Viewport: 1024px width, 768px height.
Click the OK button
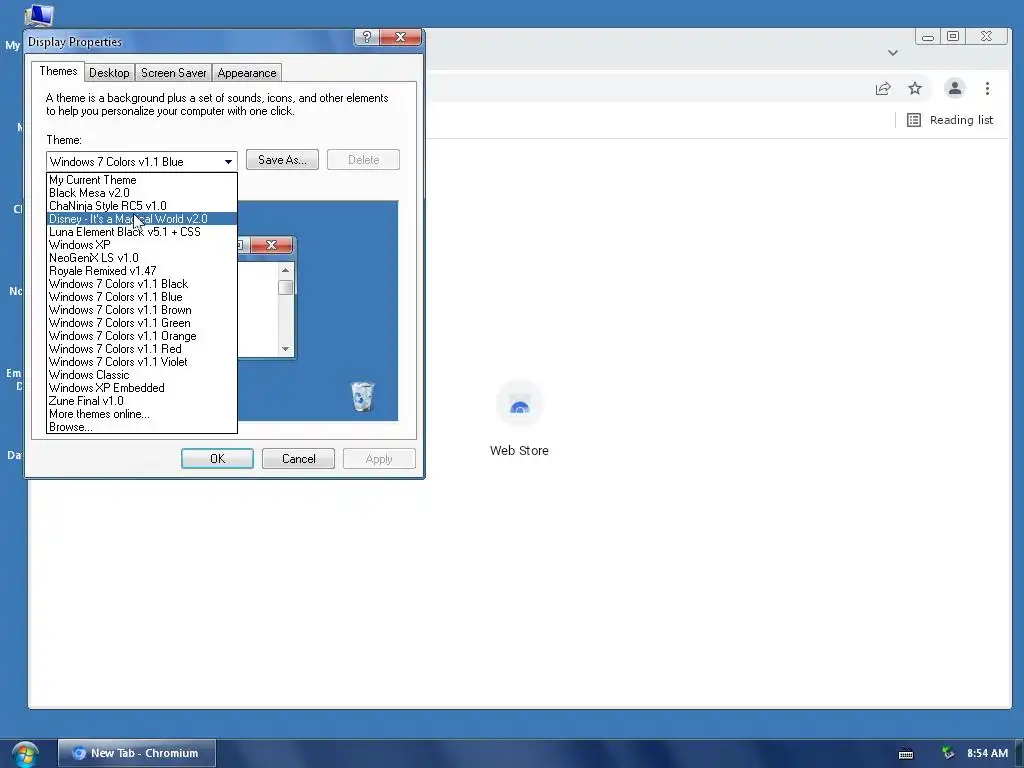click(x=217, y=458)
